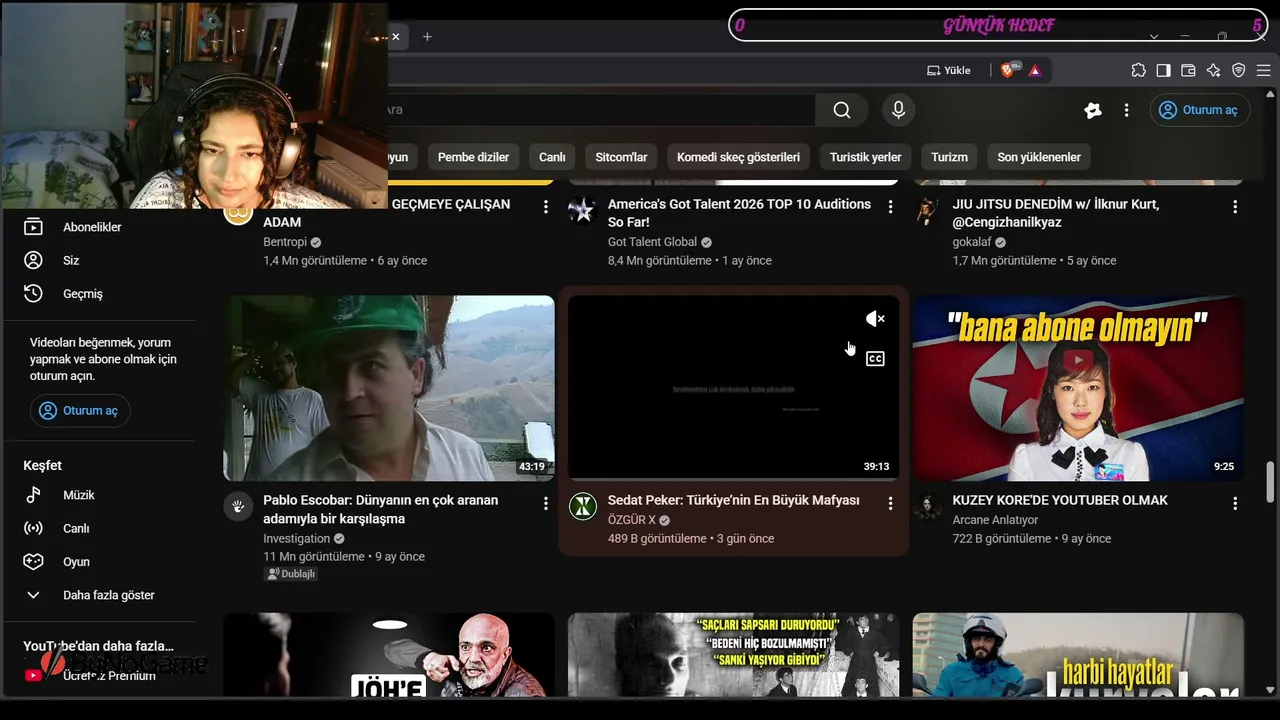The width and height of the screenshot is (1280, 720).
Task: Open the Got Talent Global channel avatar
Action: pos(582,210)
